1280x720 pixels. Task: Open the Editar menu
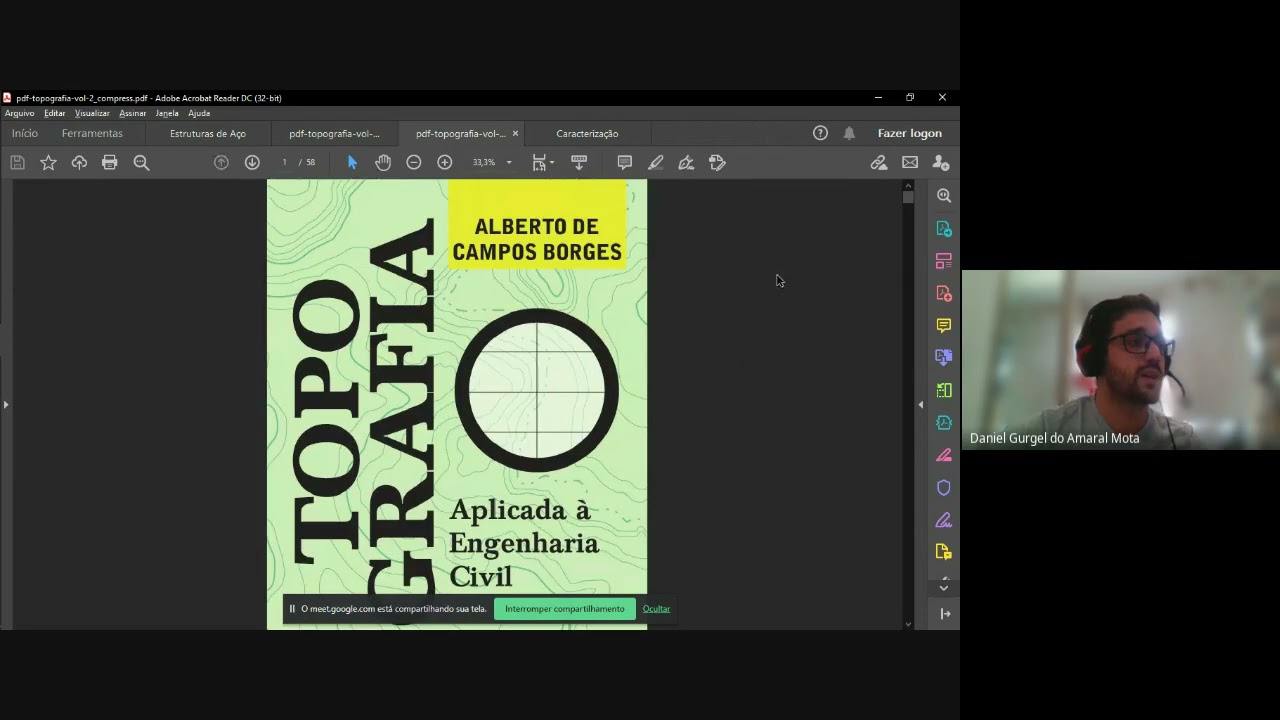pos(54,113)
